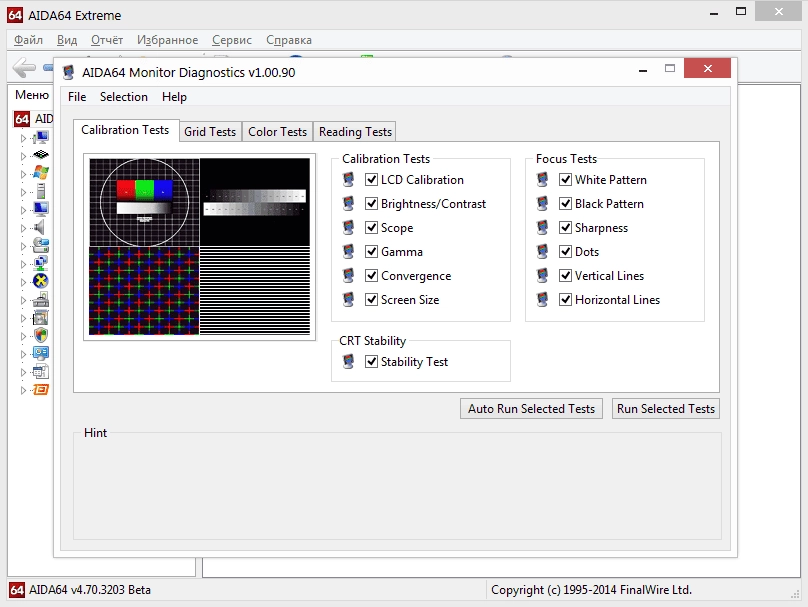Open the Reading Tests tab
Screen dimensions: 808x607
click(355, 132)
